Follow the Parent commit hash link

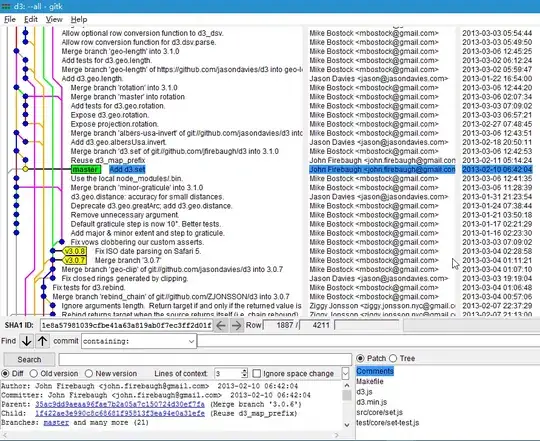[x=120, y=404]
